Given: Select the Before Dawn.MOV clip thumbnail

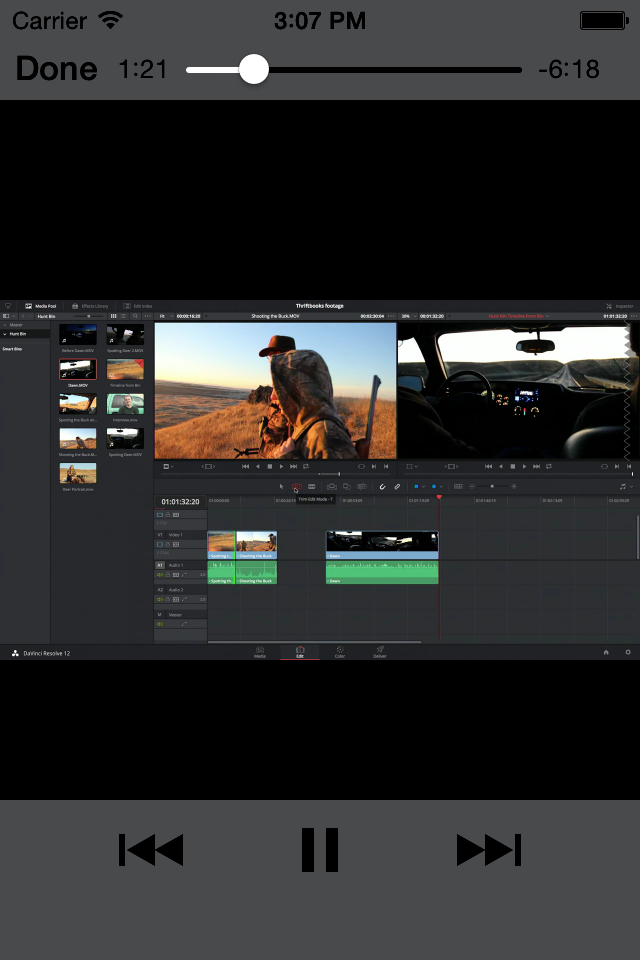Looking at the screenshot, I should pyautogui.click(x=78, y=335).
